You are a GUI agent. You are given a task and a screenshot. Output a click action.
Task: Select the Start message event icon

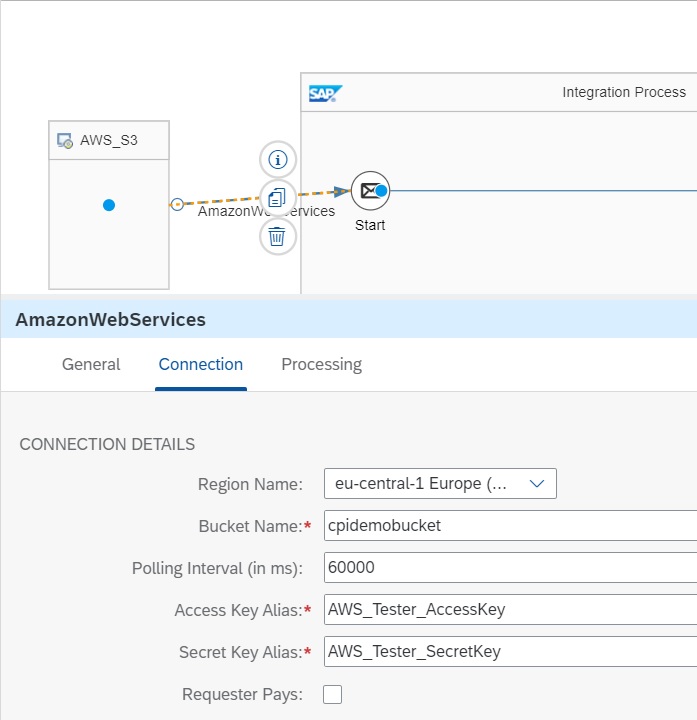coord(371,191)
